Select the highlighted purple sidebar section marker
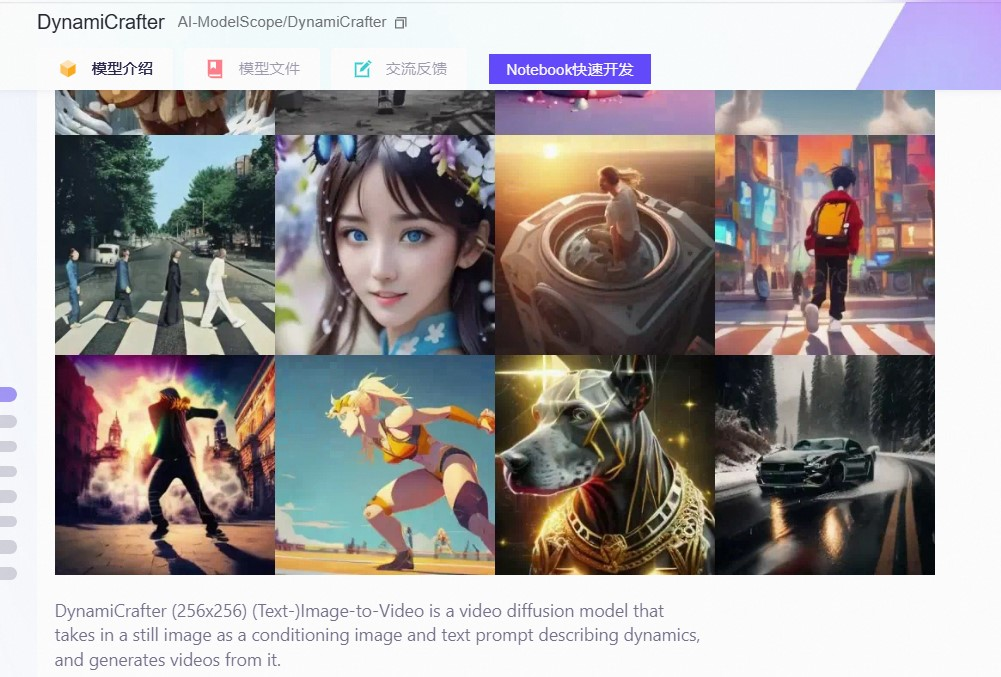 coord(8,395)
